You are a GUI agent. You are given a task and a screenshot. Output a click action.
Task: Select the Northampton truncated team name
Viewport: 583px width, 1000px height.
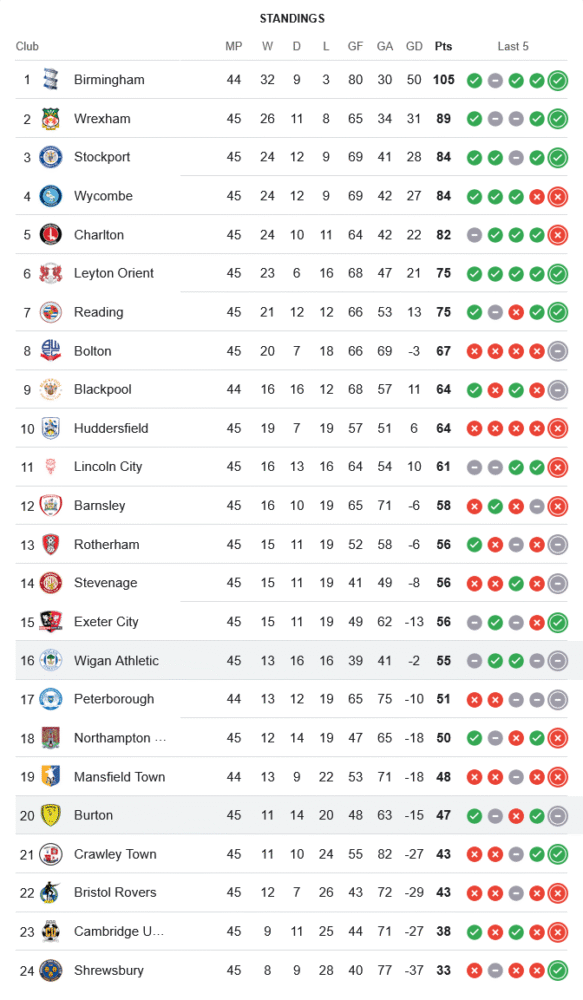pyautogui.click(x=120, y=738)
